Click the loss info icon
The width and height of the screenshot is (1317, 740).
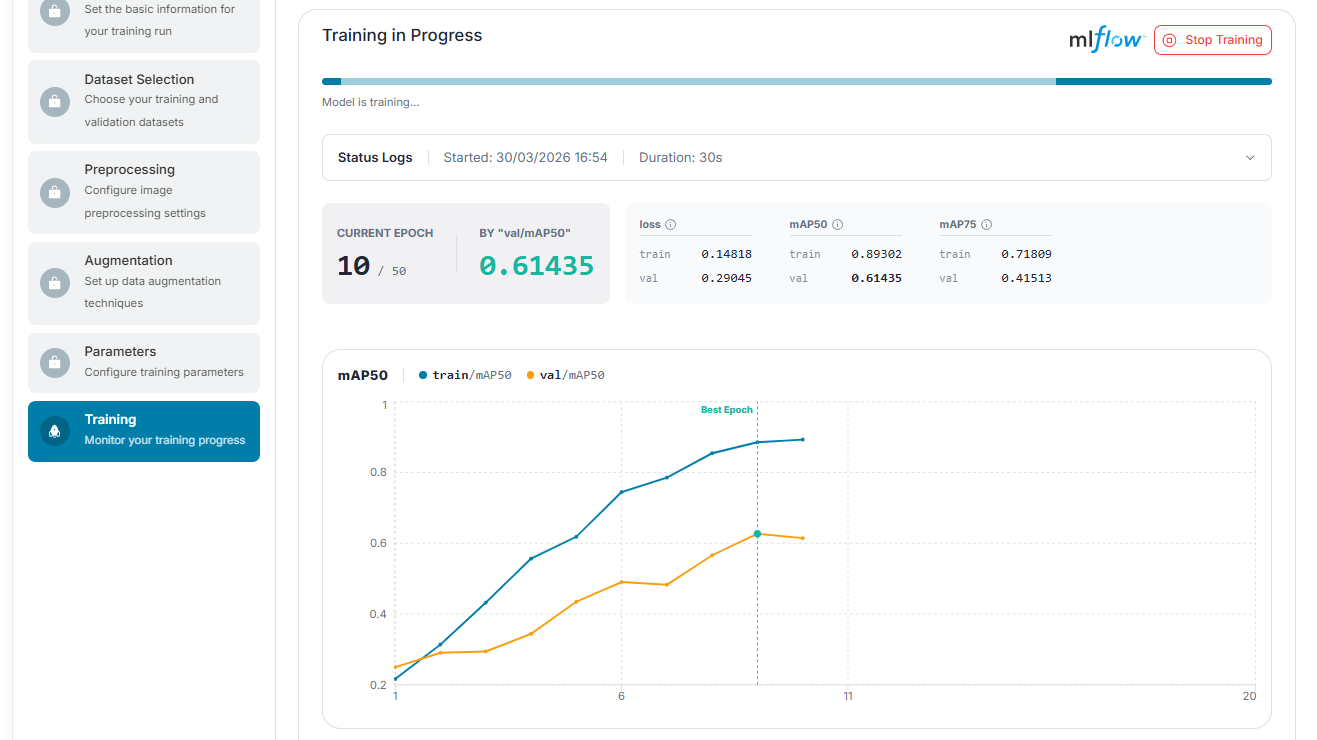tap(671, 225)
